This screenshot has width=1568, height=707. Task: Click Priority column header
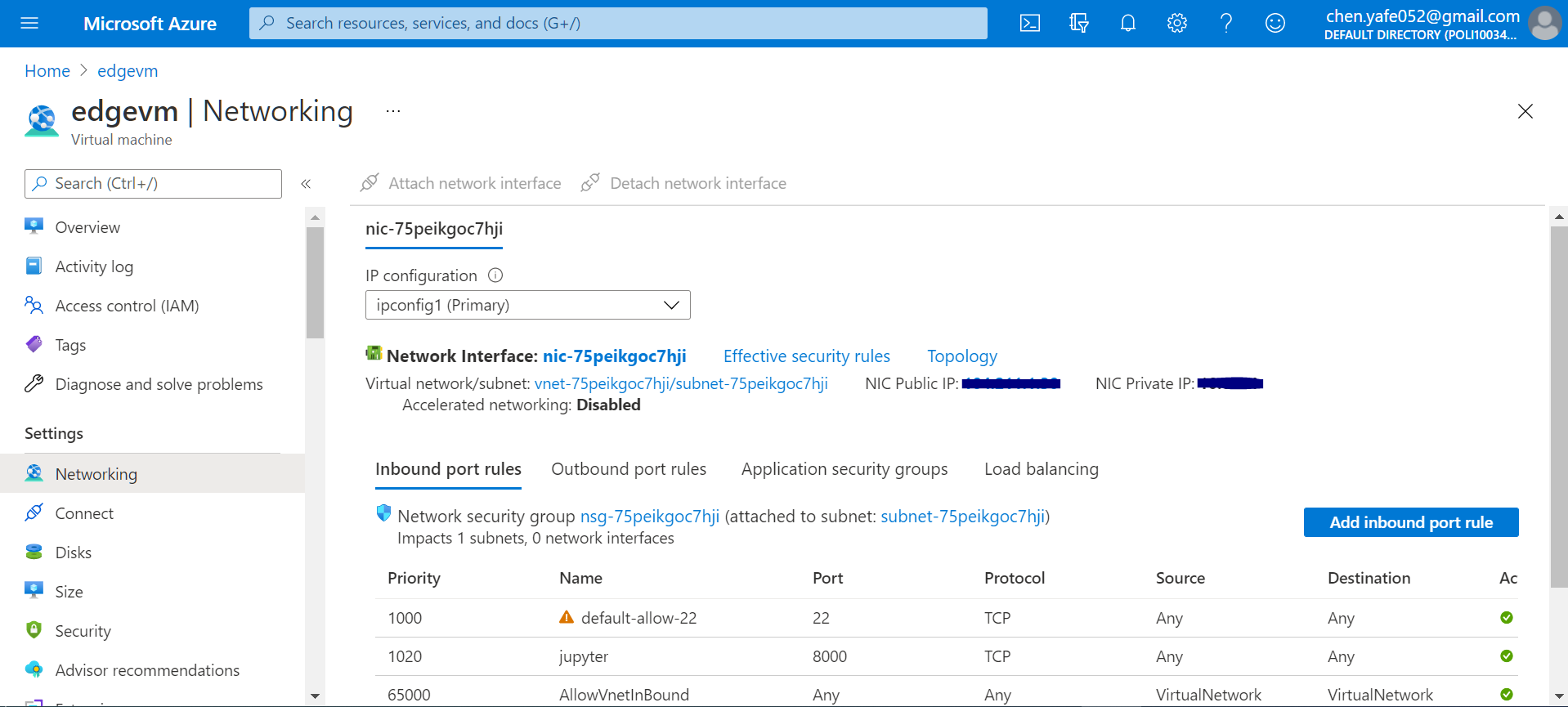coord(414,578)
